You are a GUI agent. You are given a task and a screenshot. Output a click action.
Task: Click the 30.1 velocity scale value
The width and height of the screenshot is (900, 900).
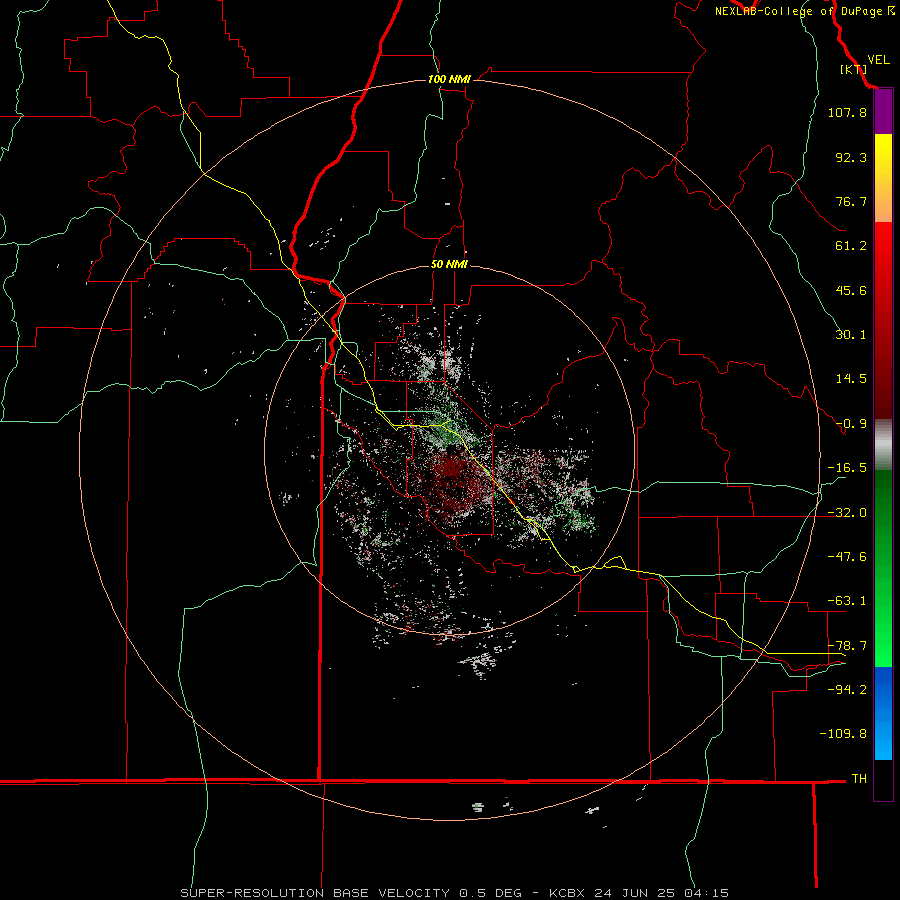tap(851, 335)
